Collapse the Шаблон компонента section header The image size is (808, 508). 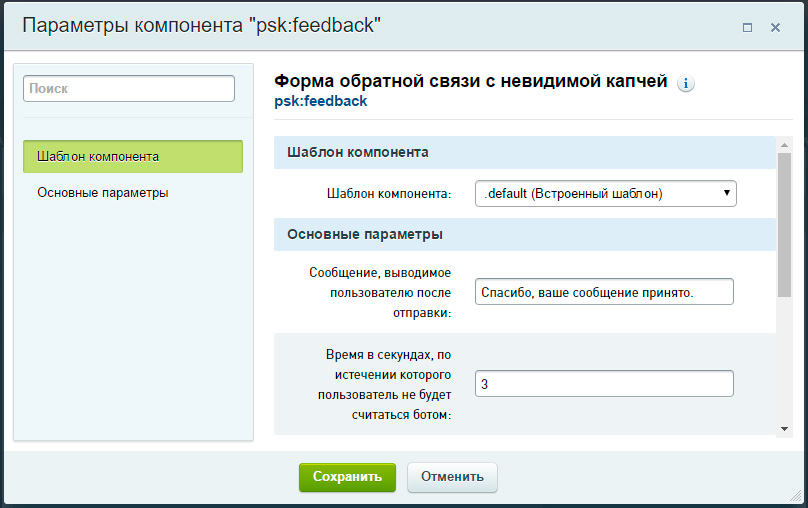point(525,153)
